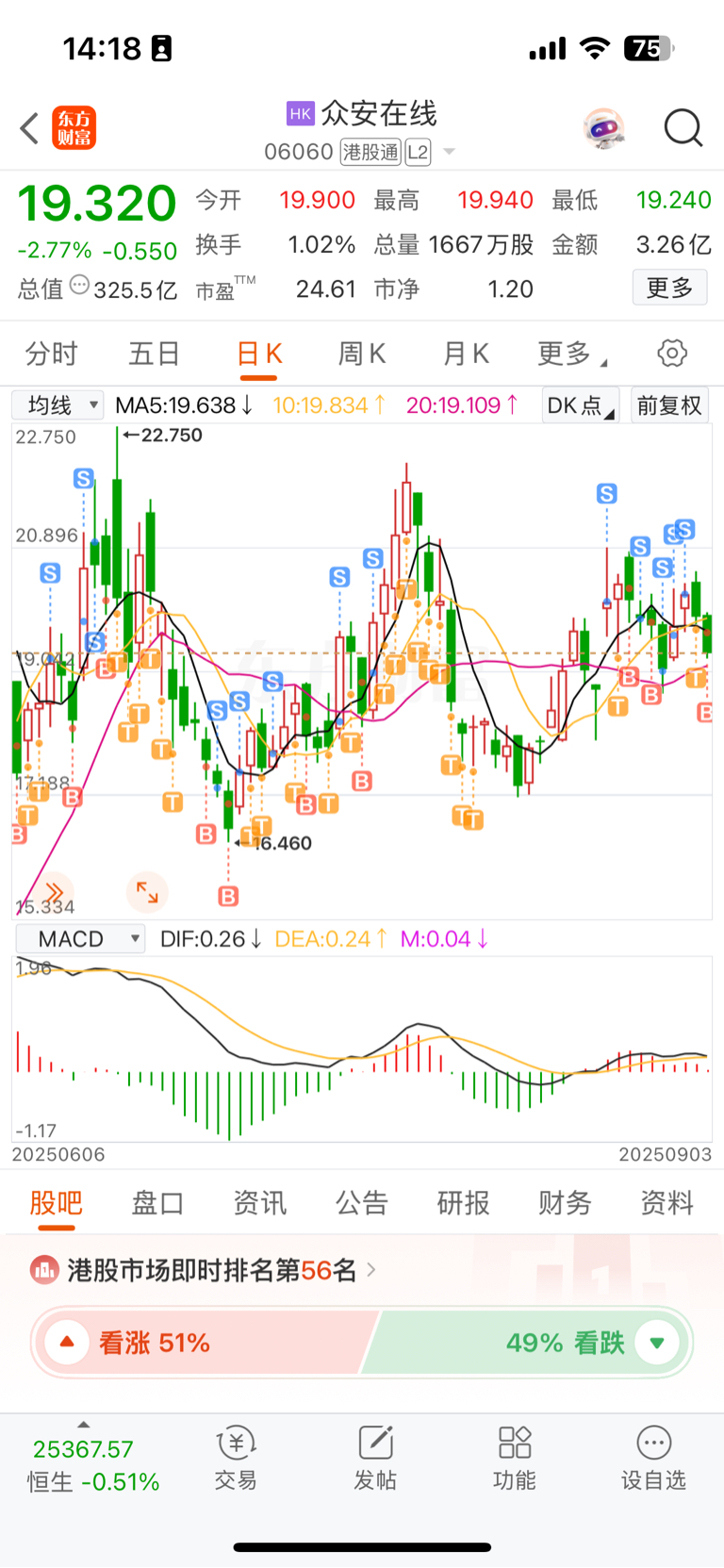This screenshot has width=724, height=1568.
Task: Open the 公告 tab
Action: 362,1203
